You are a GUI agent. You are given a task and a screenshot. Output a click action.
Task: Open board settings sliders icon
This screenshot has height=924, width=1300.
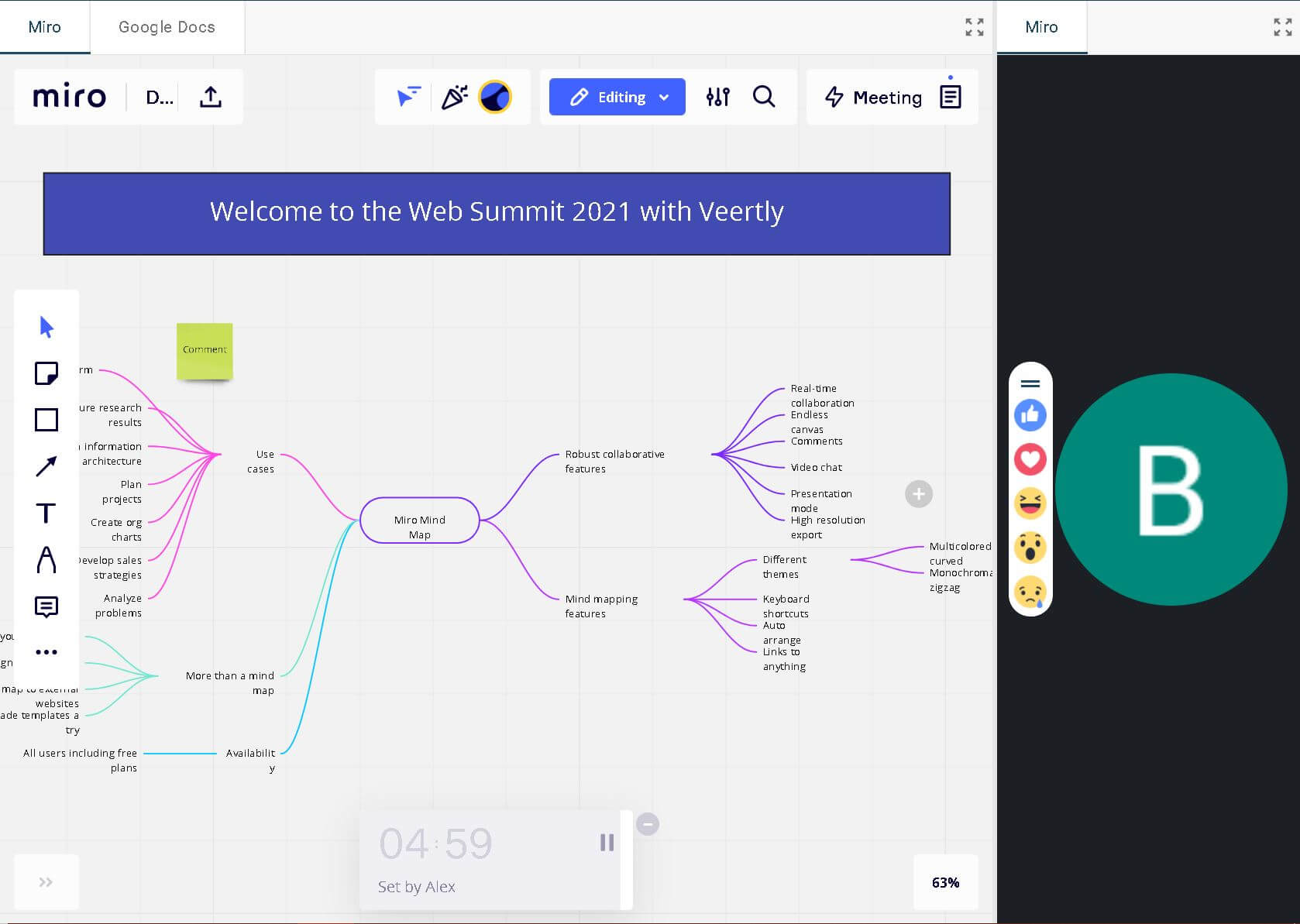click(x=718, y=97)
